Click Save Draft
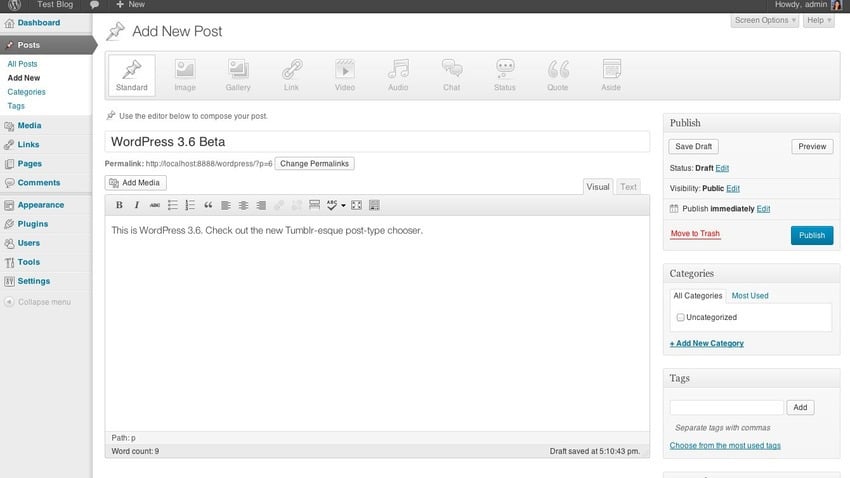Viewport: 850px width, 478px height. coord(693,146)
